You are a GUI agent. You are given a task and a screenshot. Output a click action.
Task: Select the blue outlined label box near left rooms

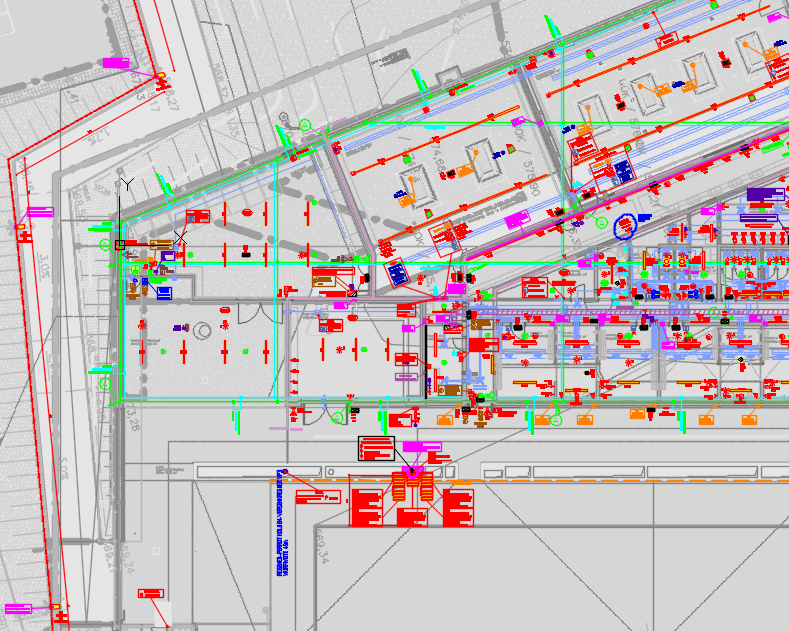coord(164,293)
